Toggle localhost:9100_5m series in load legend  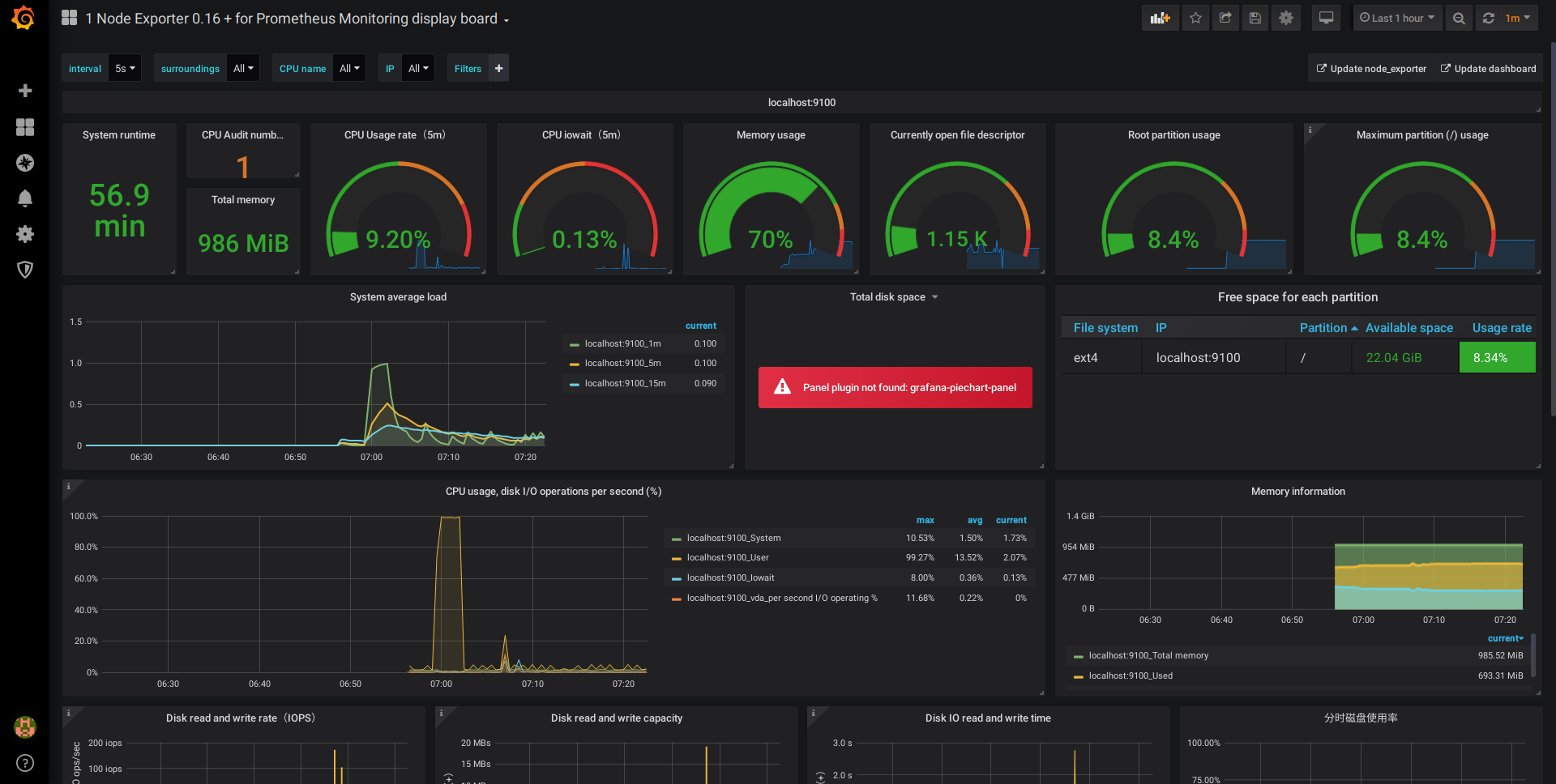coord(622,363)
